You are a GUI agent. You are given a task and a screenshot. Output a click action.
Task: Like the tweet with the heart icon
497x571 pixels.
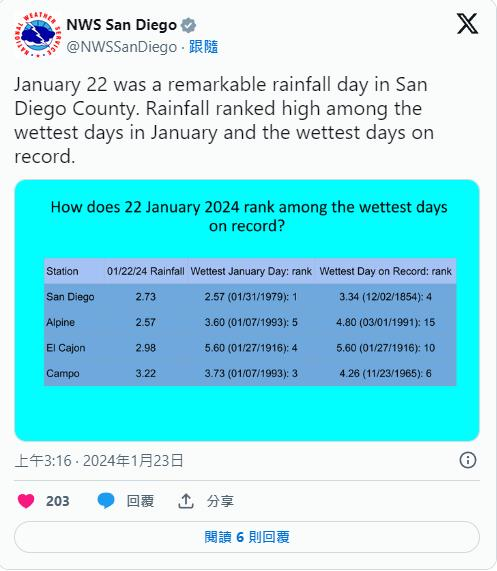click(x=26, y=501)
